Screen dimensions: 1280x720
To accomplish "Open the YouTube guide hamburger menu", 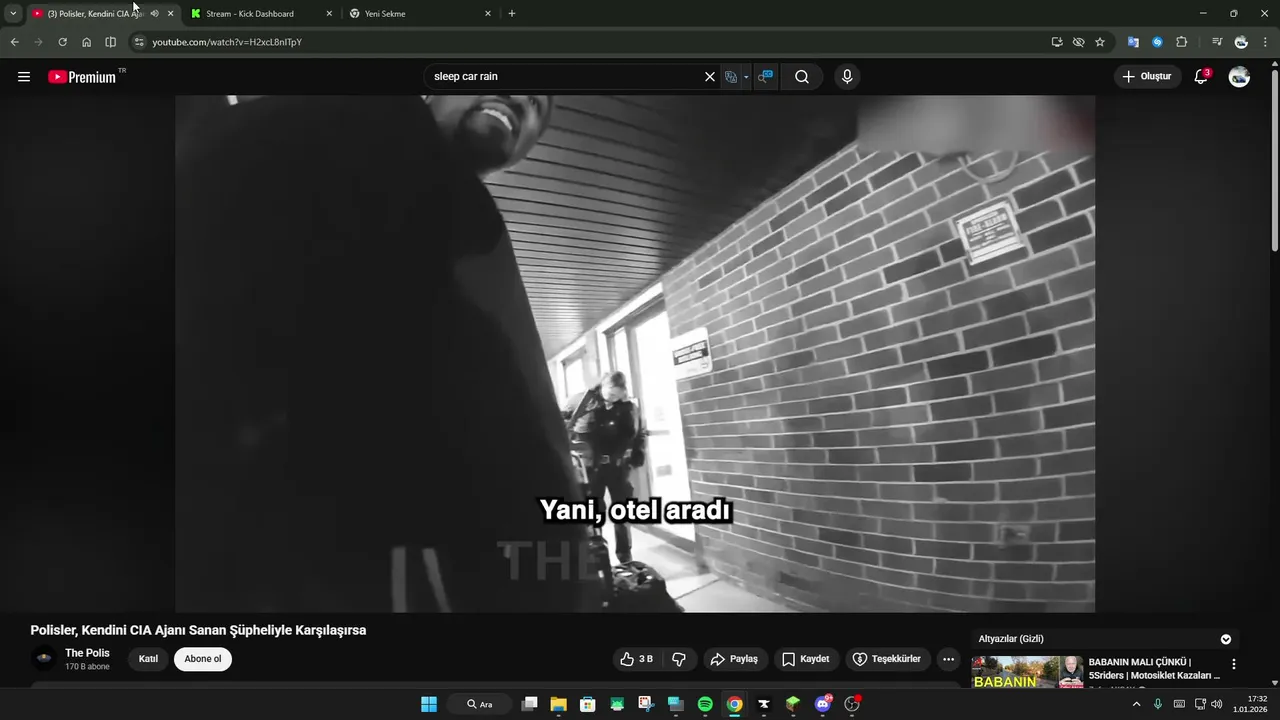I will pos(24,77).
